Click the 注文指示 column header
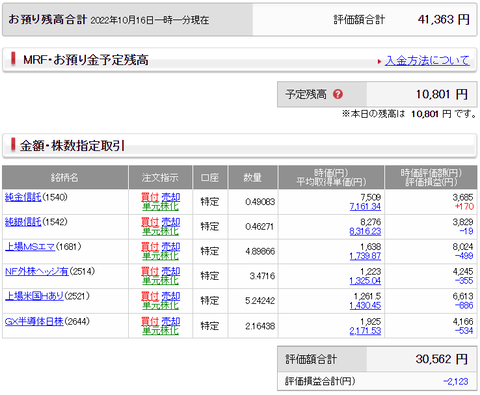 (160, 177)
